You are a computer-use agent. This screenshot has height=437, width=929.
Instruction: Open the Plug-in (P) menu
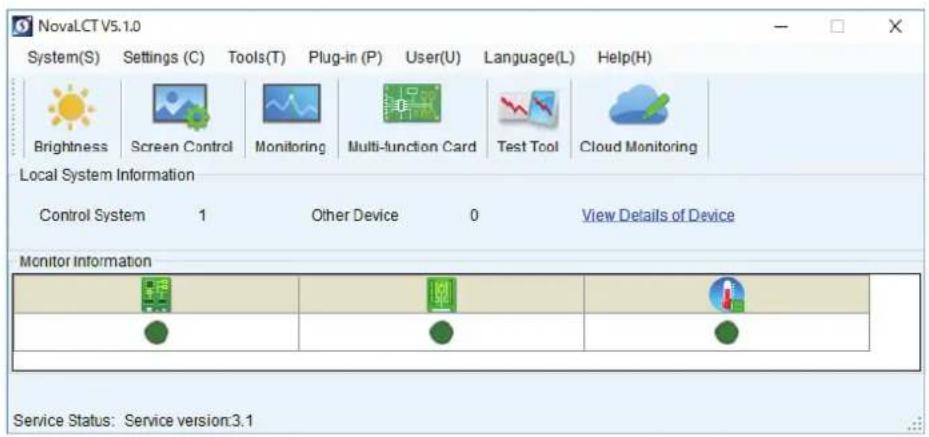point(345,58)
